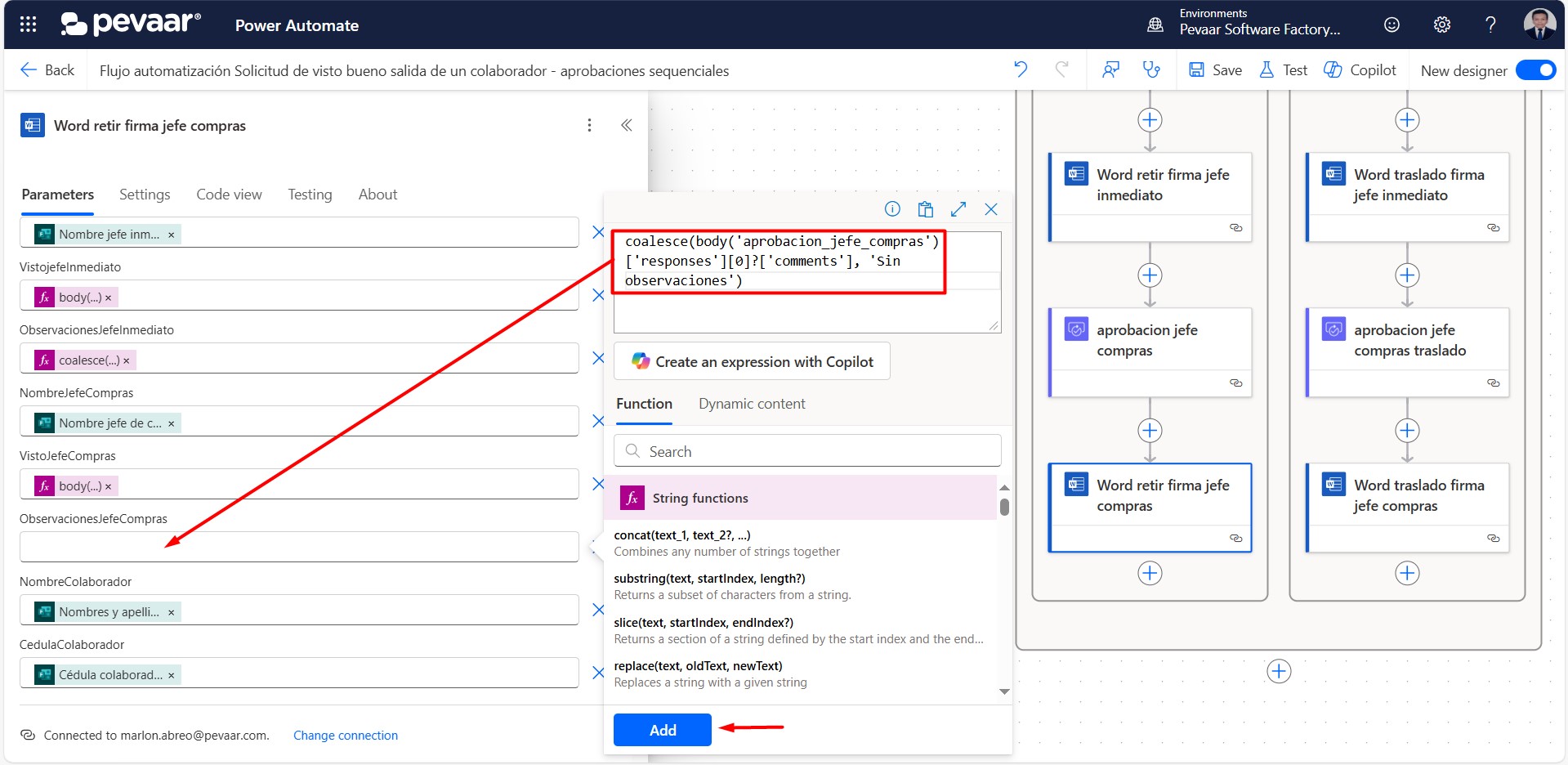Remove the coalesce(...) expression token
Viewport: 1568px width, 765px height.
tap(127, 360)
